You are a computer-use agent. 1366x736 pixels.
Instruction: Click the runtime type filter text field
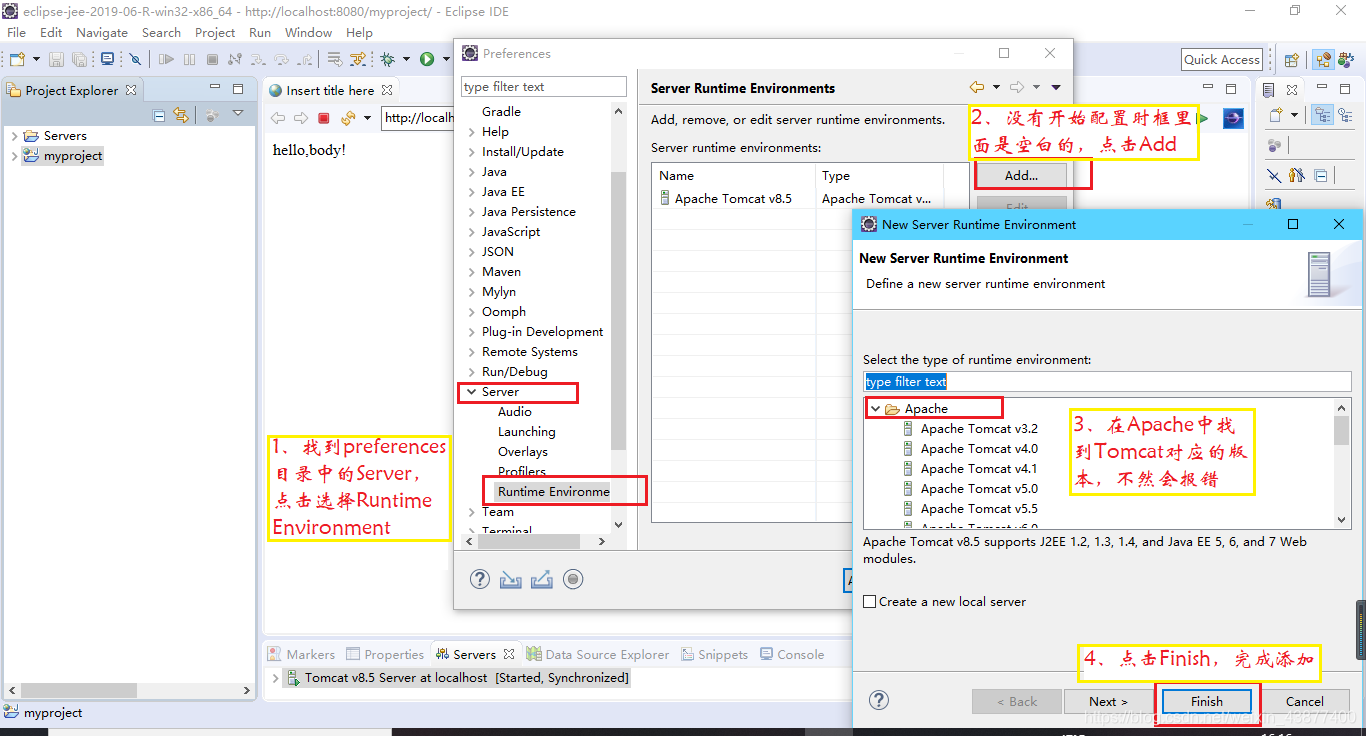point(1107,382)
